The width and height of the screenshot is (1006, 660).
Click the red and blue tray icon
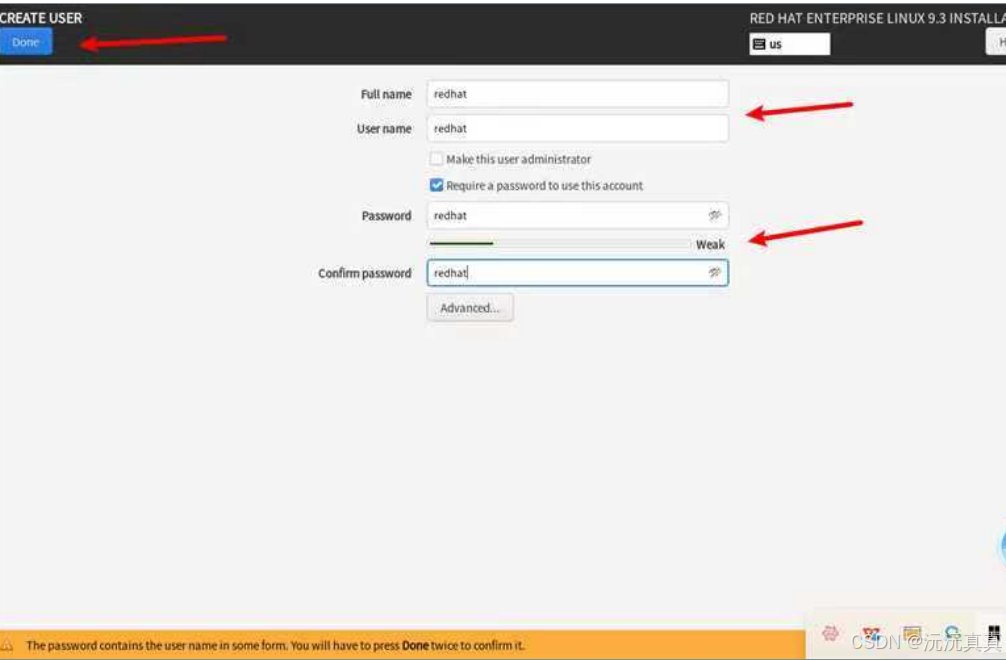pos(871,634)
